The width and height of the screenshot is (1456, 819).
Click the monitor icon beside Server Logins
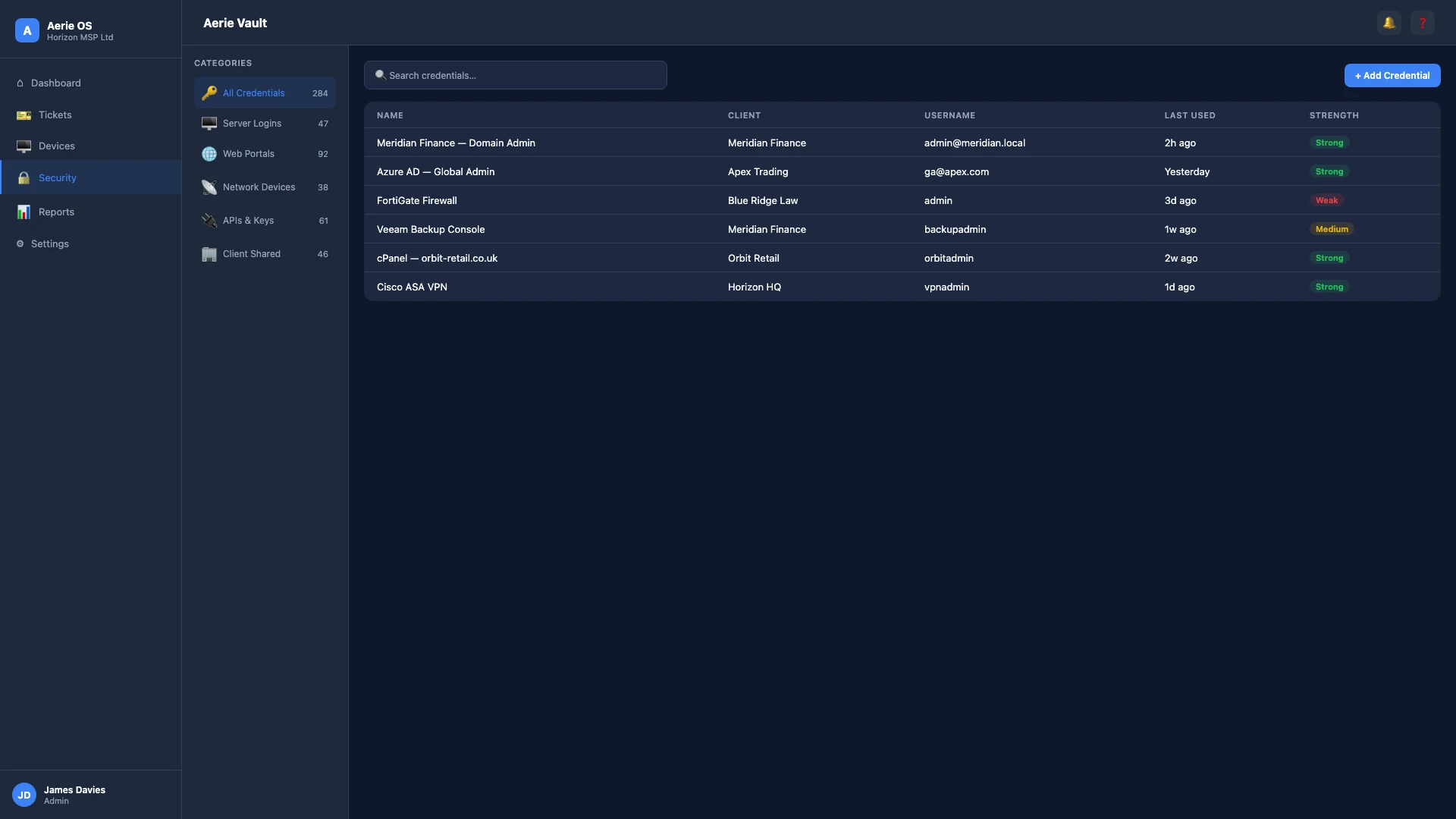click(209, 124)
